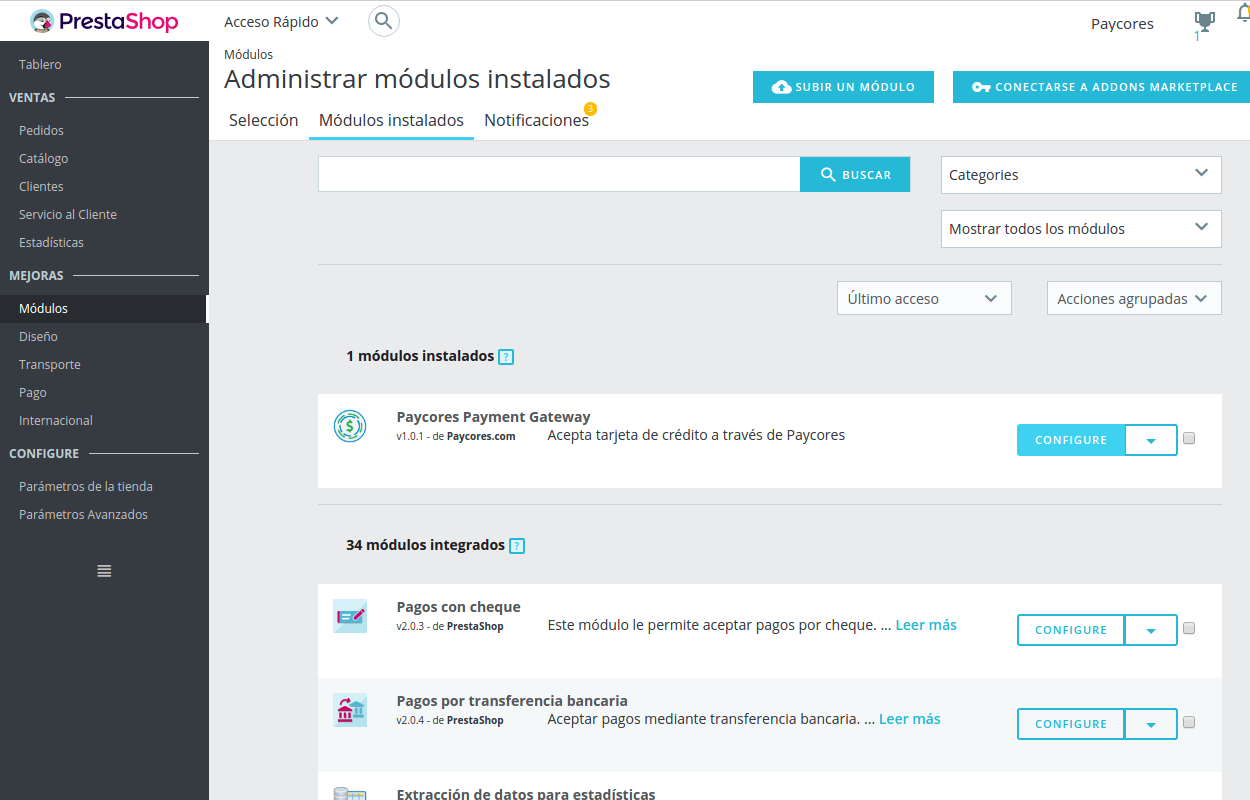
Task: Open Catálogo in the sidebar
Action: point(43,158)
